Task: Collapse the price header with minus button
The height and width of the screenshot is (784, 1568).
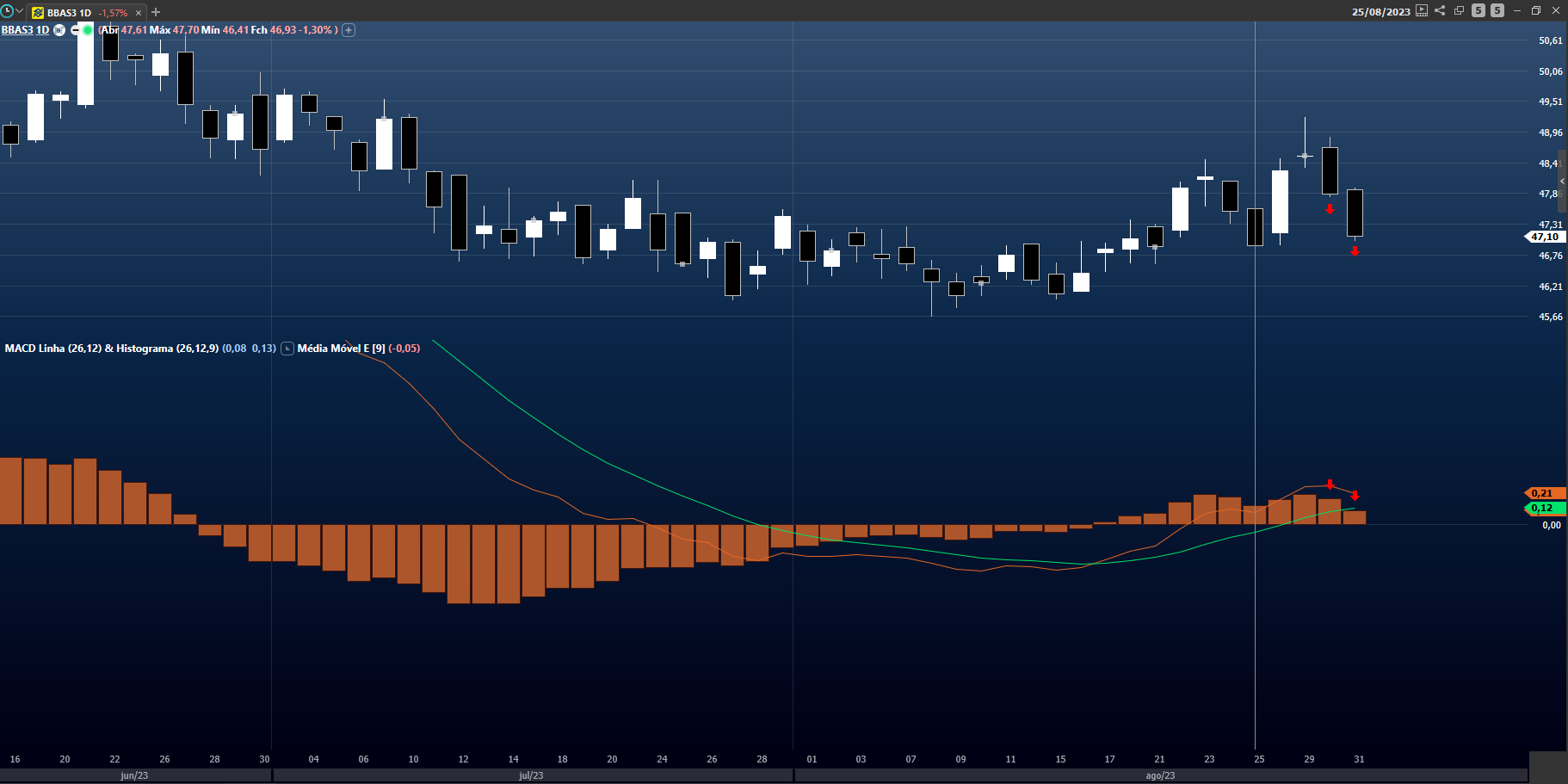Action: click(75, 30)
